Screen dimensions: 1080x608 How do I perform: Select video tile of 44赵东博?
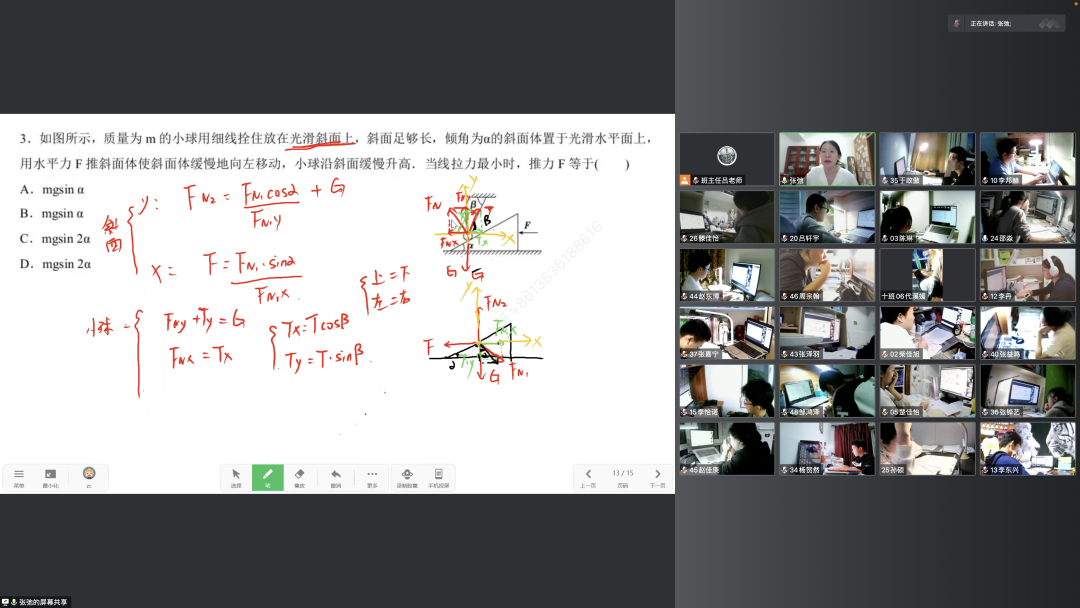click(727, 275)
